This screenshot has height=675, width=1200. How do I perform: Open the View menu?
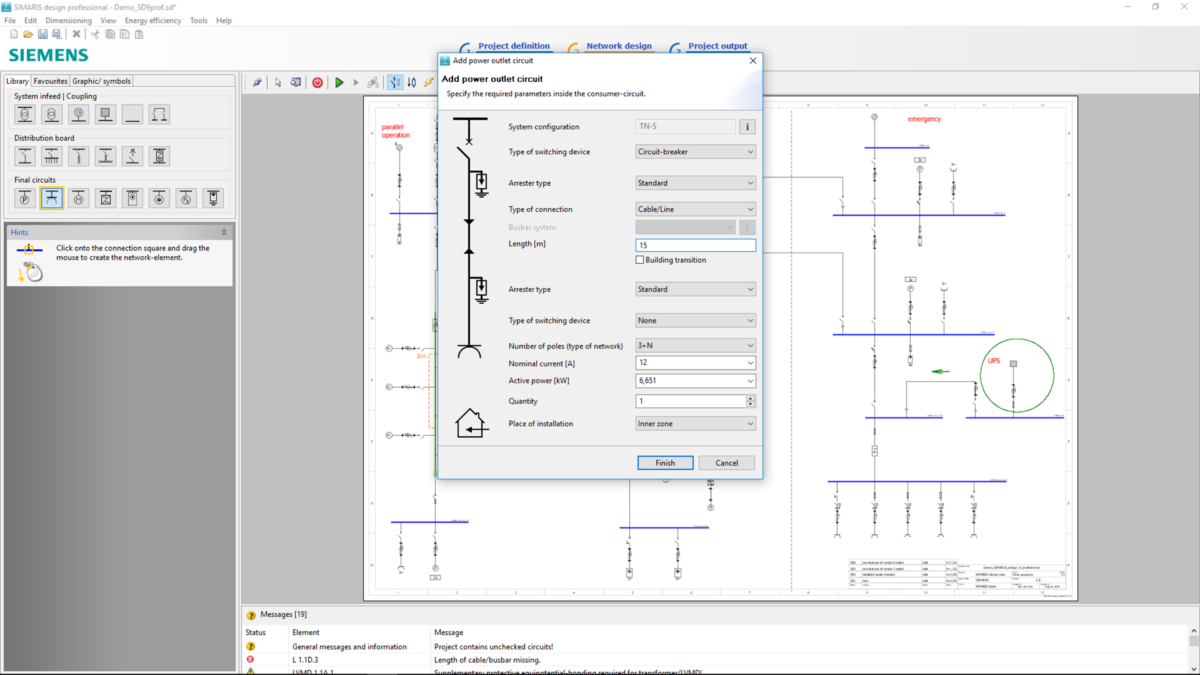[x=108, y=20]
